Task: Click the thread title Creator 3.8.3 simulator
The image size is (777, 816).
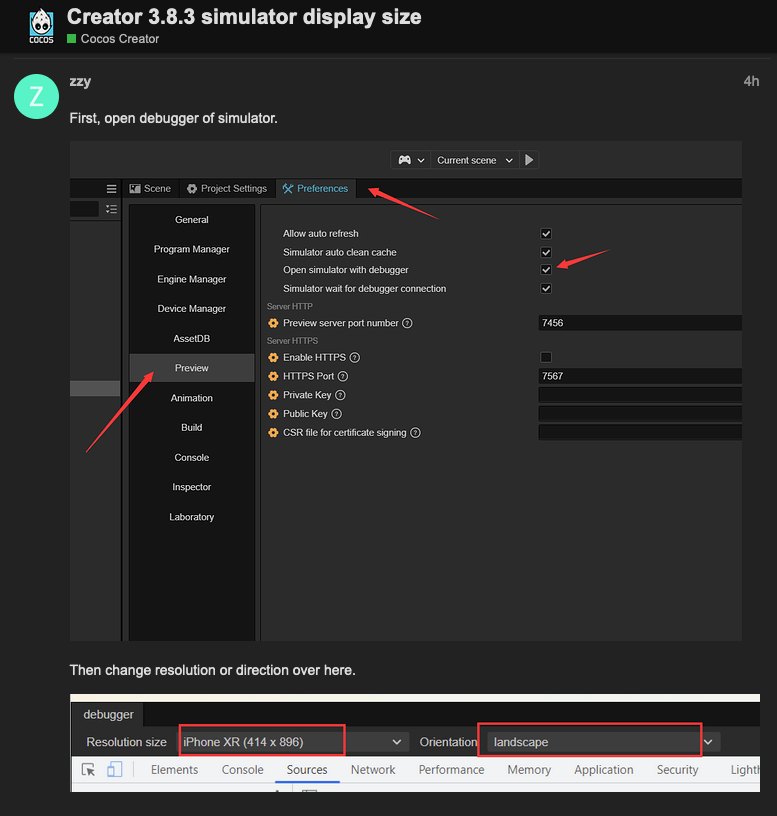Action: (x=244, y=17)
